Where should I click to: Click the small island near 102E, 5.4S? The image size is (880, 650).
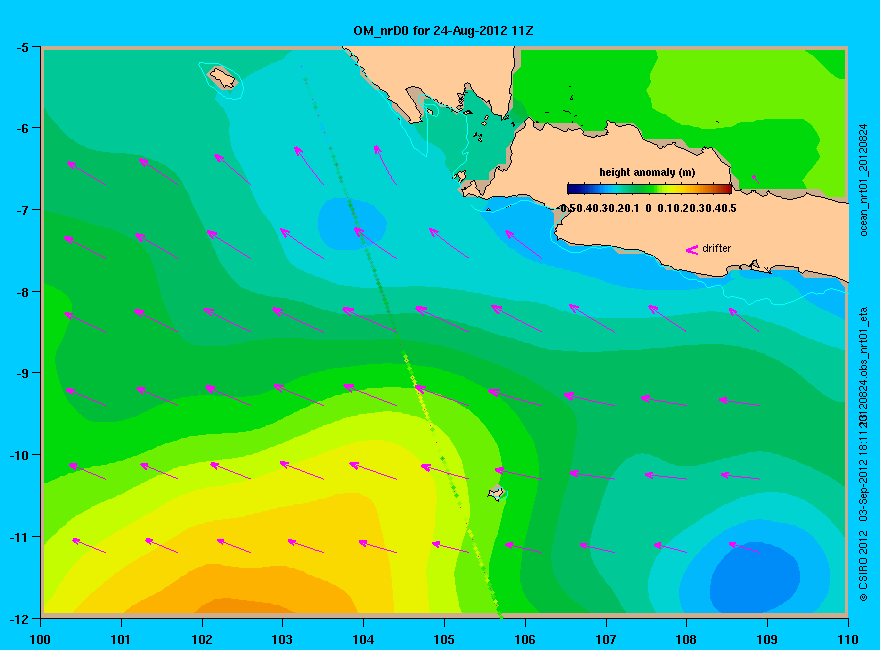[x=223, y=77]
